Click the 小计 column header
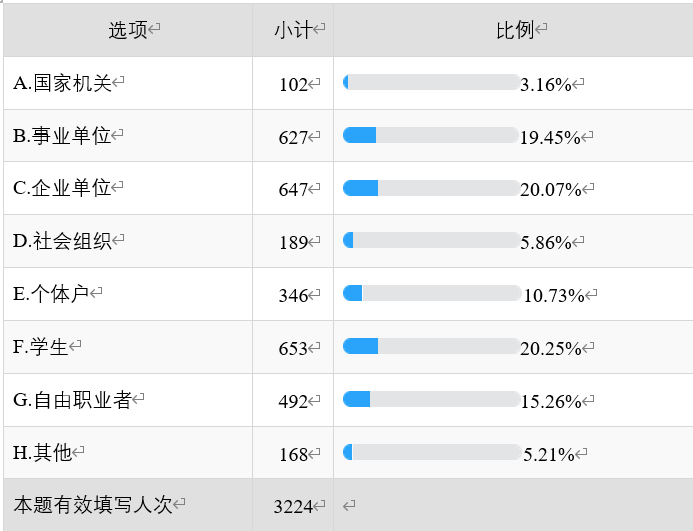The width and height of the screenshot is (693, 531). click(293, 30)
